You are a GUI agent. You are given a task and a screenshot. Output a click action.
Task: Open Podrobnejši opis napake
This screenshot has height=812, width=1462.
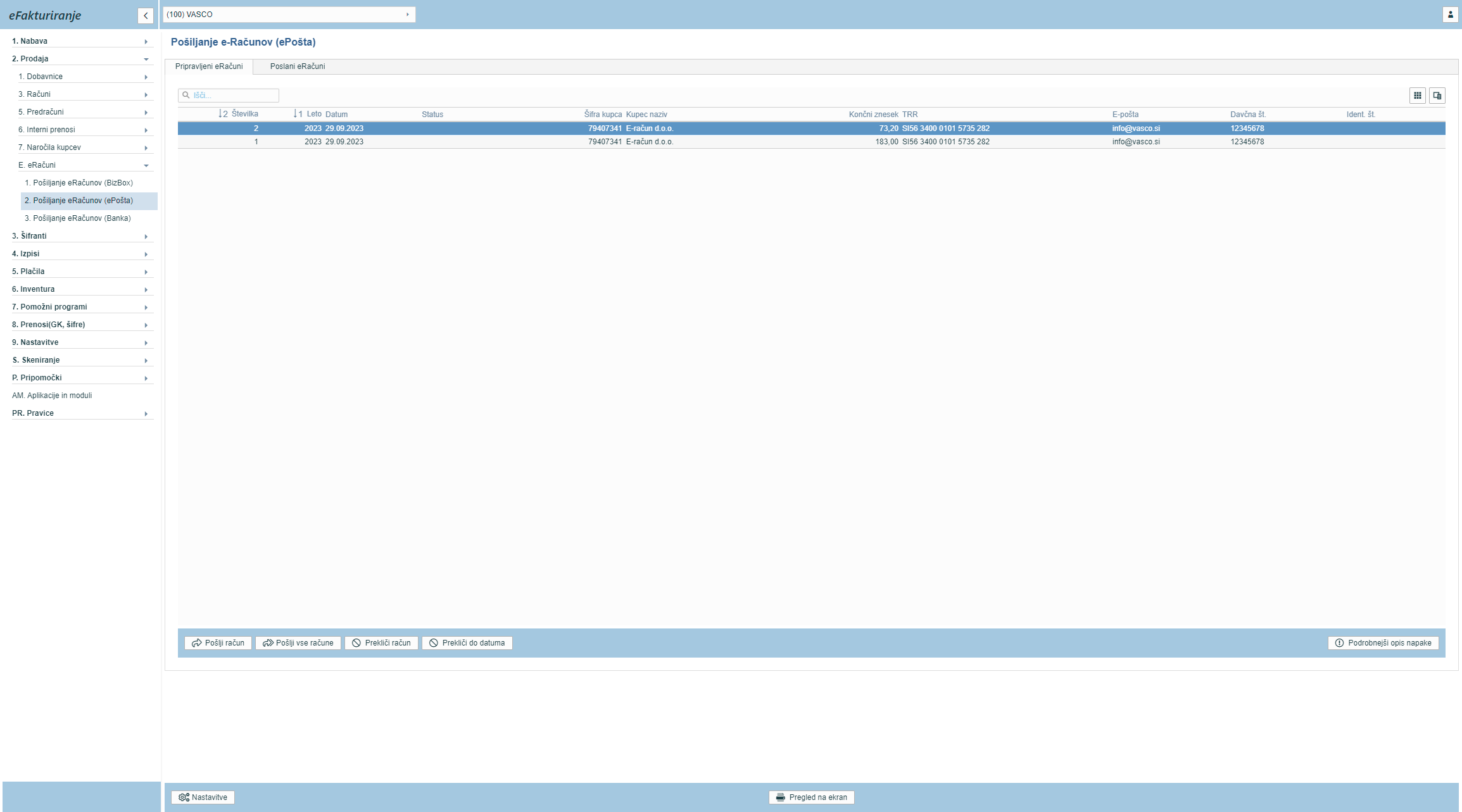[x=1383, y=643]
